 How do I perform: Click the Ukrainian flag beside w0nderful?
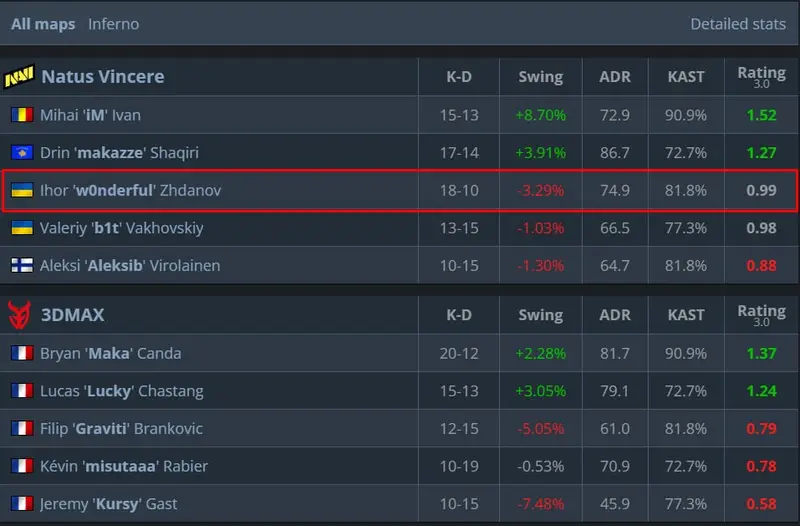point(22,190)
